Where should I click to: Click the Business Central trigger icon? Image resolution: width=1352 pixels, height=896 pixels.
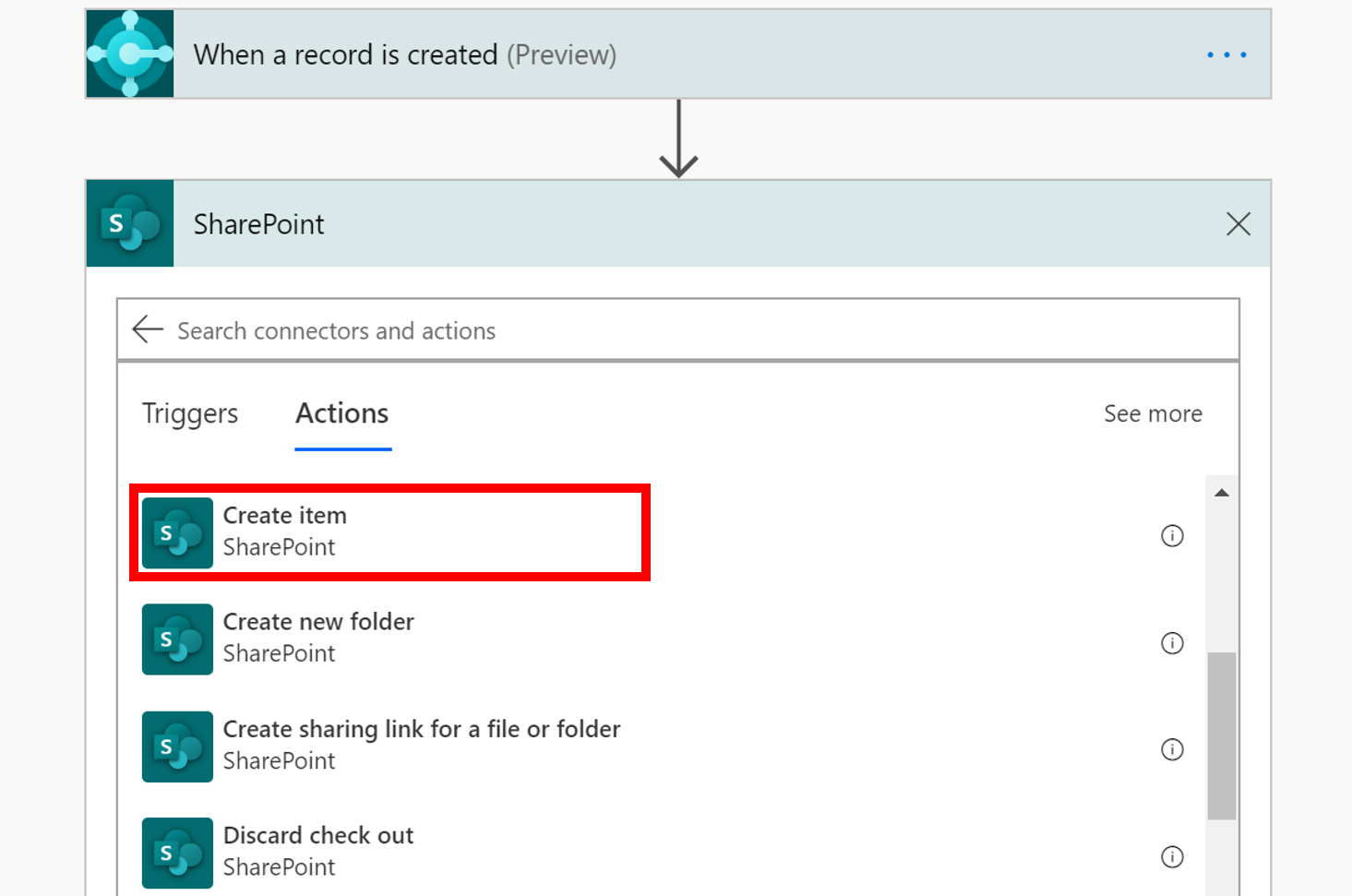(130, 54)
